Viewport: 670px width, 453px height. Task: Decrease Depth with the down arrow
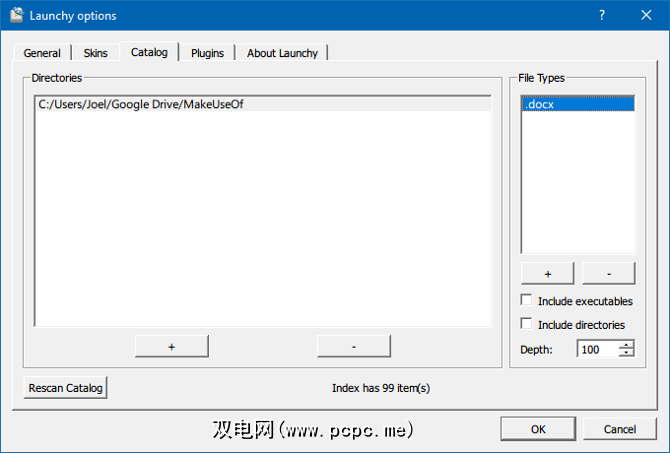626,353
